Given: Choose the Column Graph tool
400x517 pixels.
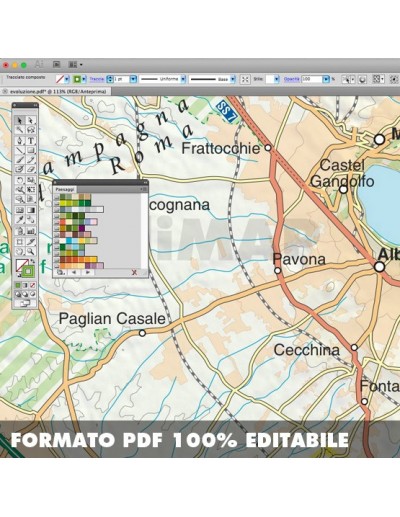Looking at the screenshot, I should point(31,230).
